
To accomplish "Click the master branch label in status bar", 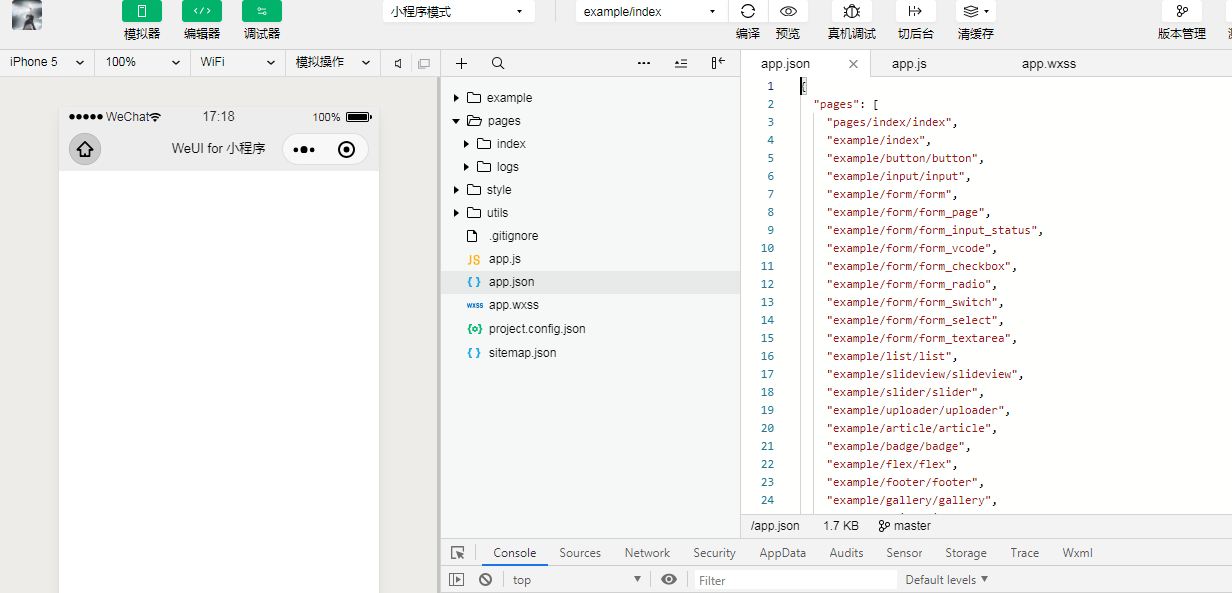I will 911,525.
